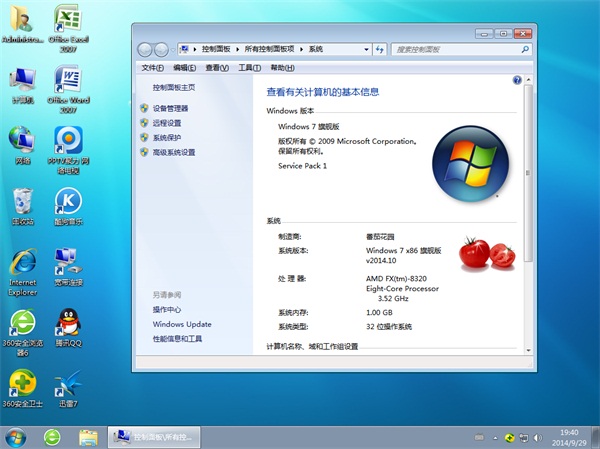Image resolution: width=600 pixels, height=449 pixels.
Task: Open the 文件(F) menu
Action: click(153, 68)
